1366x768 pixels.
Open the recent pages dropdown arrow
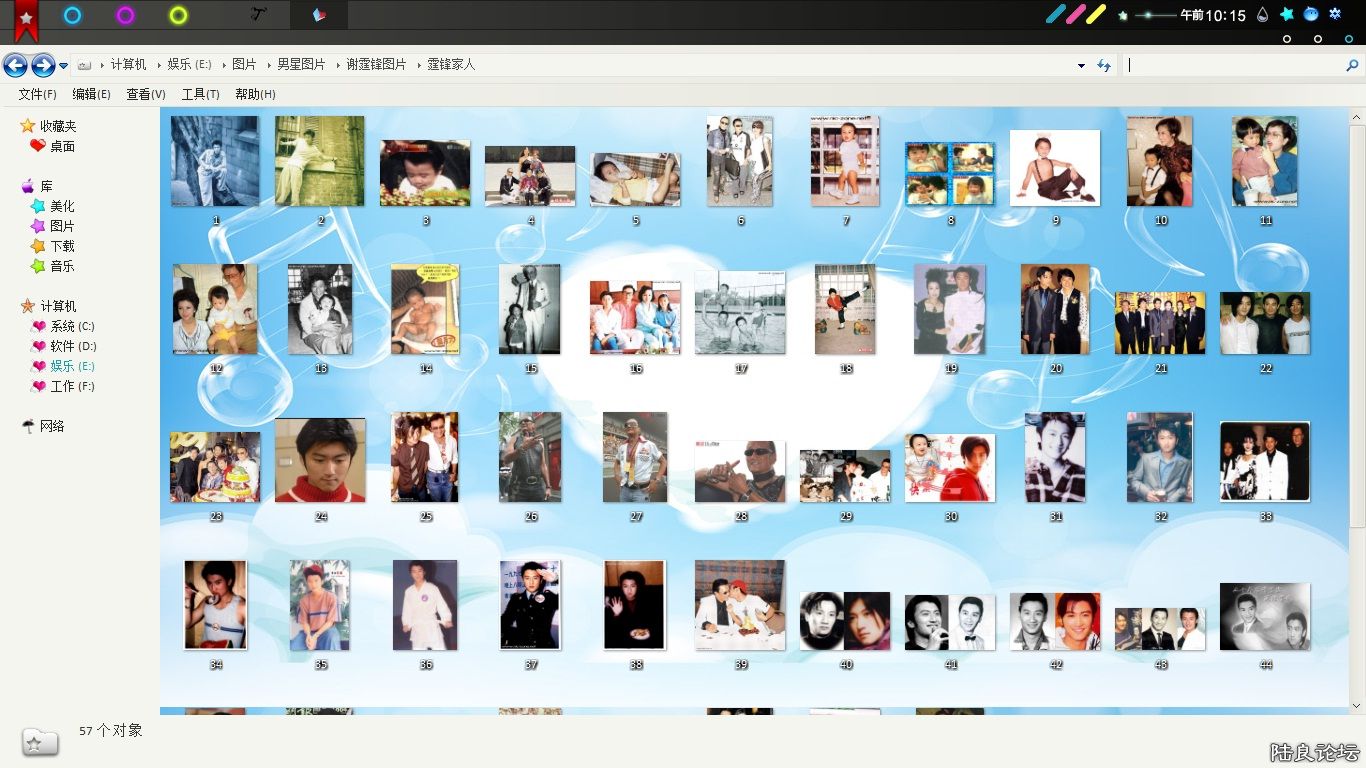(64, 66)
